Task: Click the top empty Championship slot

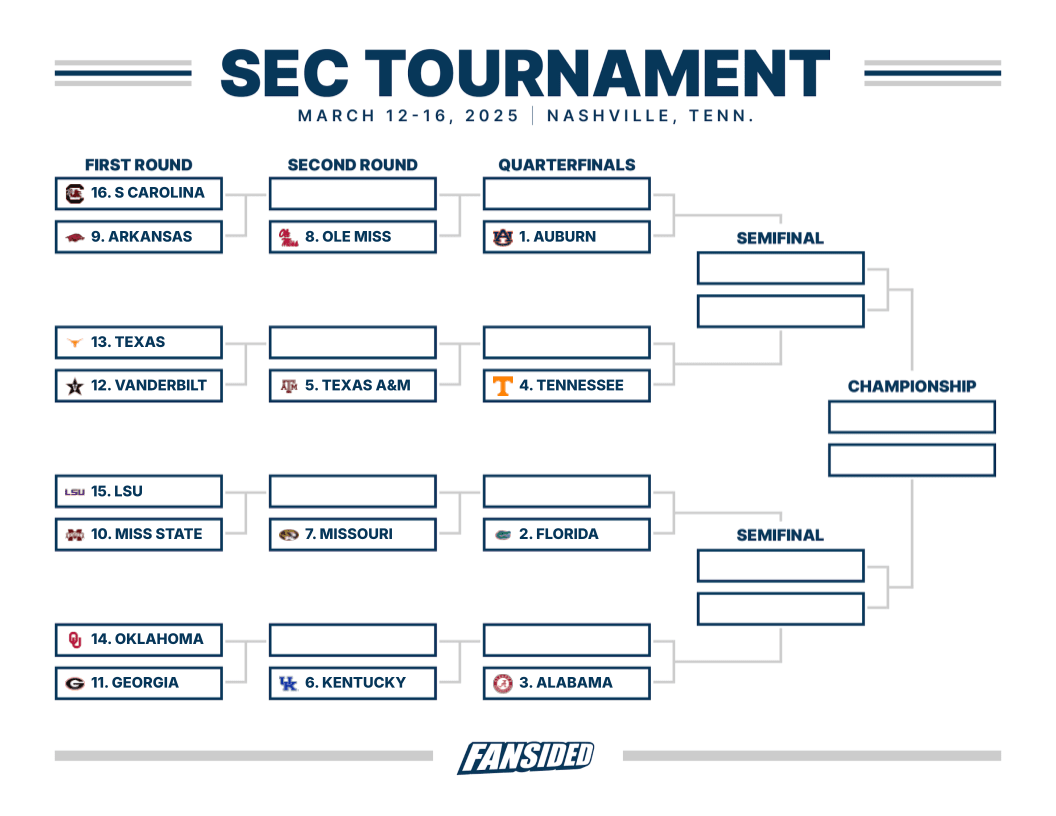Action: click(911, 417)
